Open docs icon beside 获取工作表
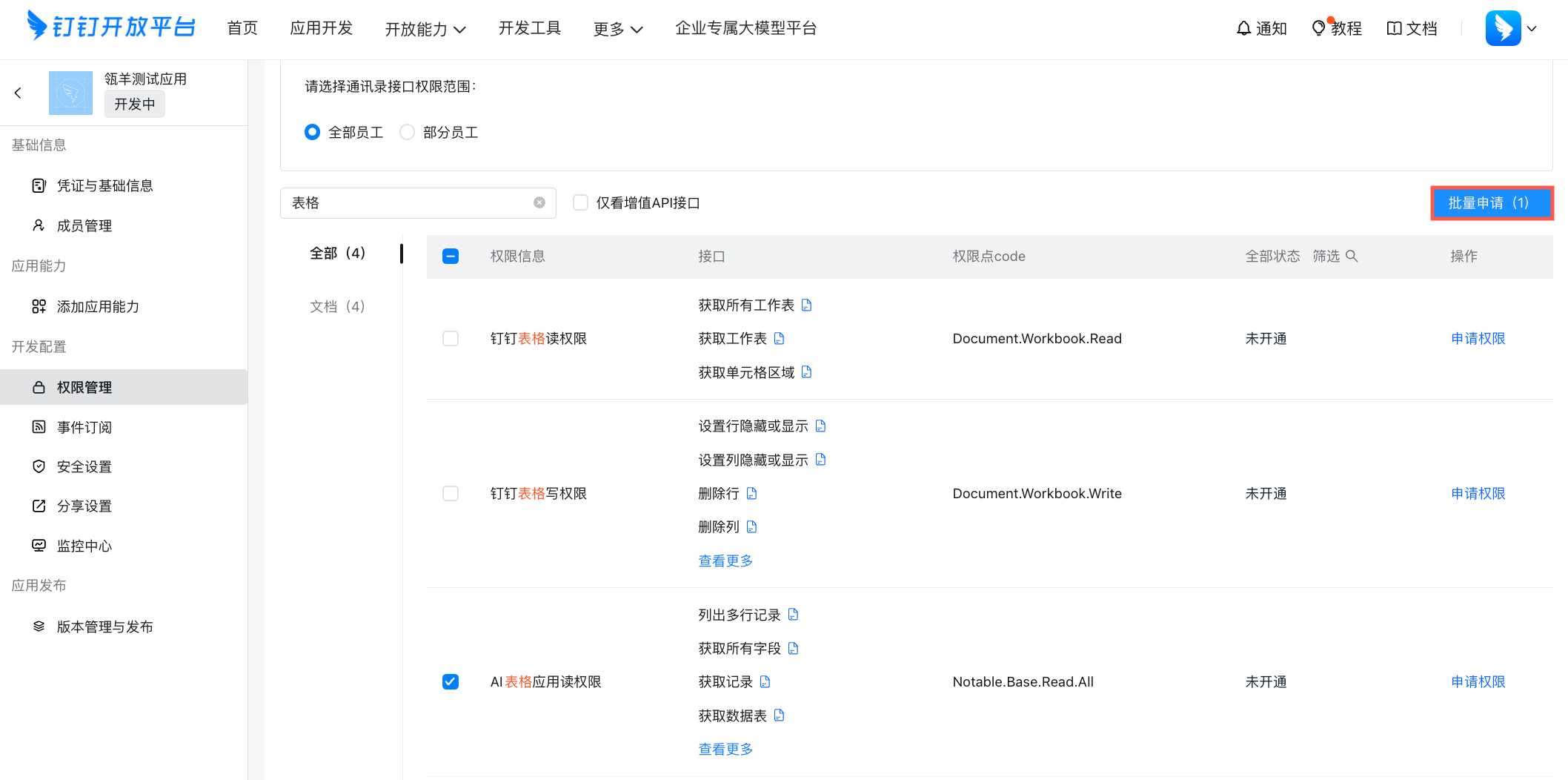This screenshot has width=1568, height=780. coord(780,339)
